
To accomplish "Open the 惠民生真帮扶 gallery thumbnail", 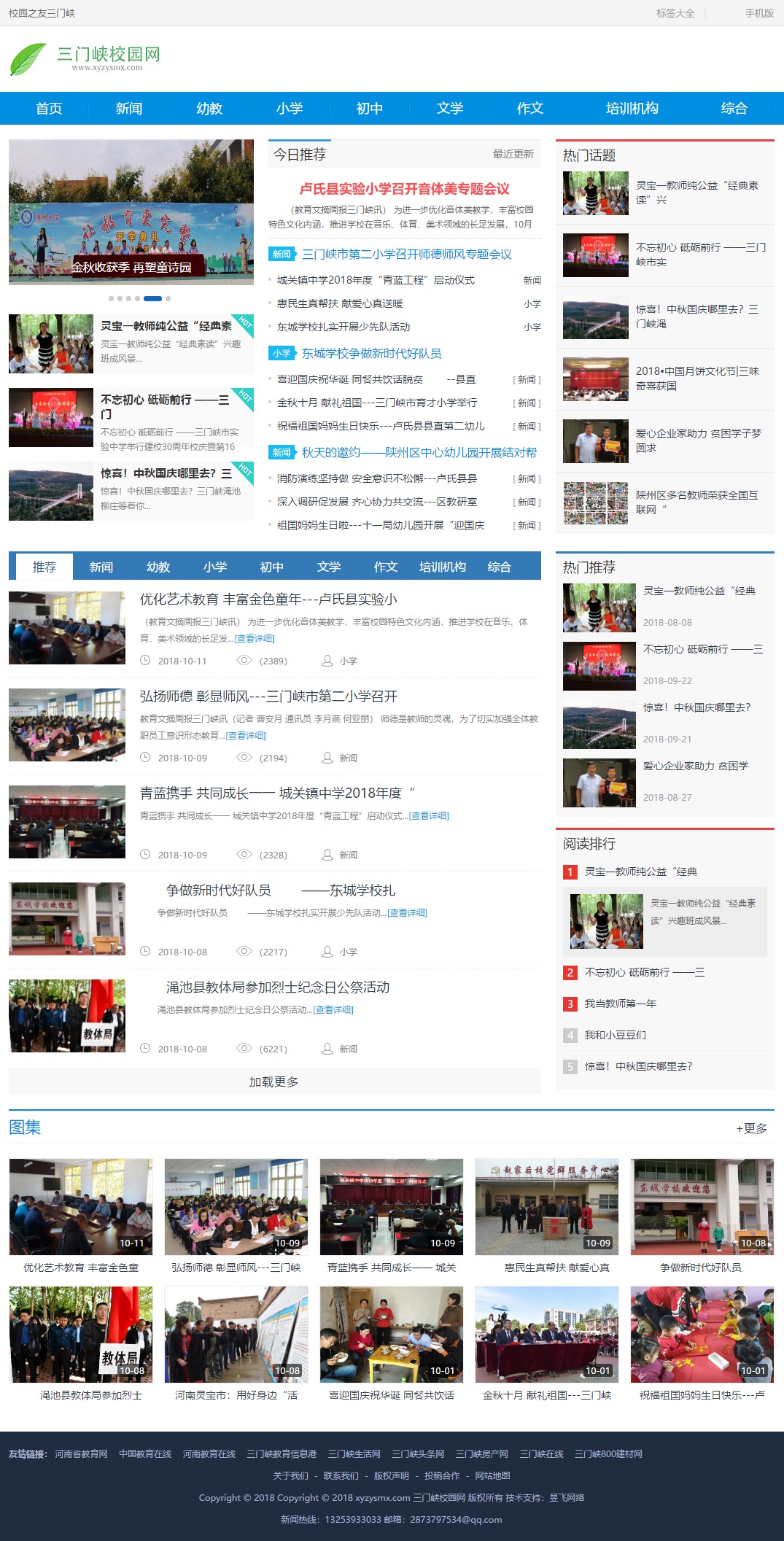I will [546, 1207].
